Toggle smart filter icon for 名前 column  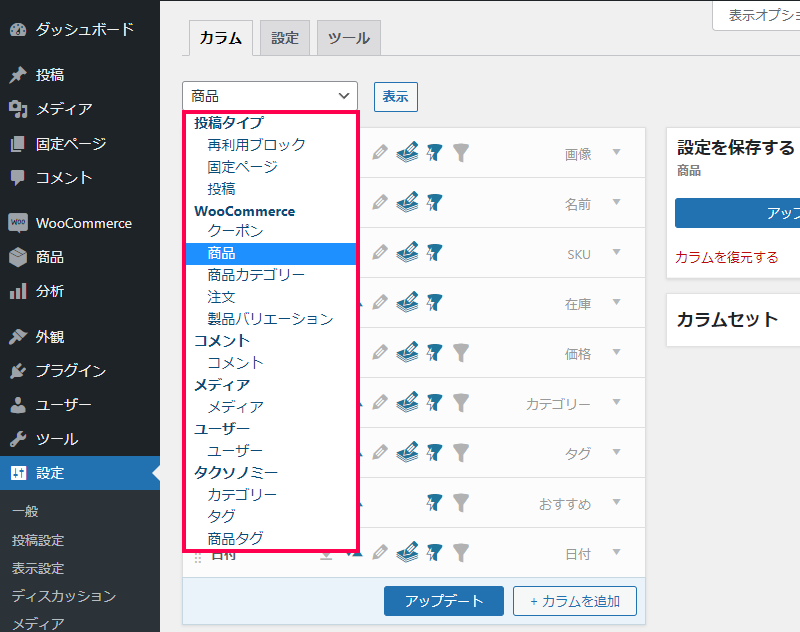click(x=434, y=203)
